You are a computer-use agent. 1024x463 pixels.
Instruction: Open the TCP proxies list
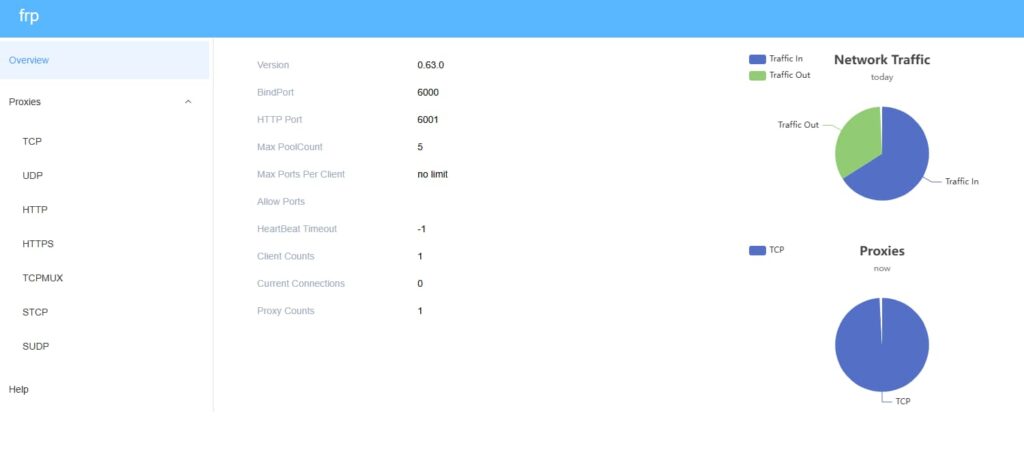point(32,141)
